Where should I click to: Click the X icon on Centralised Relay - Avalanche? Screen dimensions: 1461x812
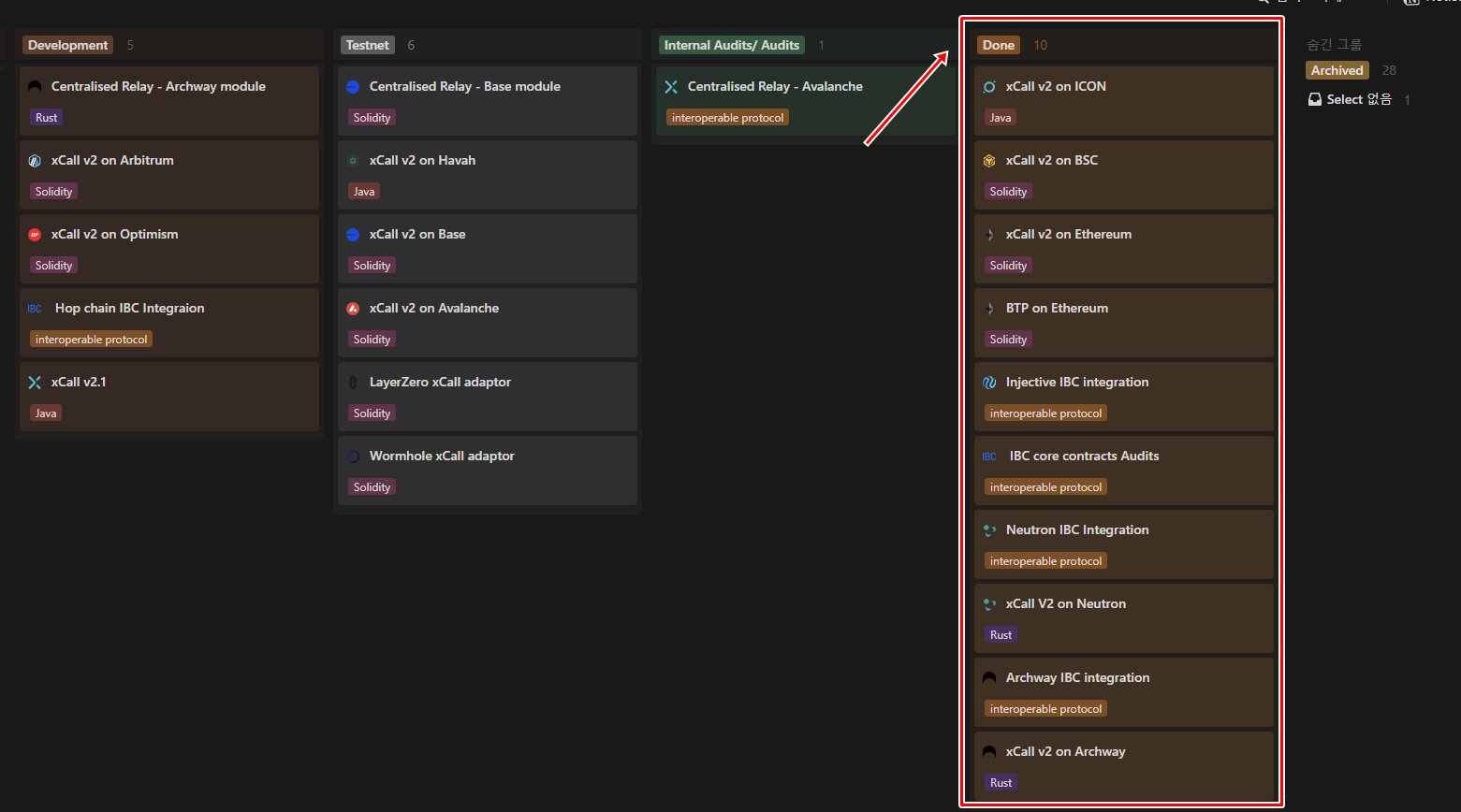click(x=671, y=87)
